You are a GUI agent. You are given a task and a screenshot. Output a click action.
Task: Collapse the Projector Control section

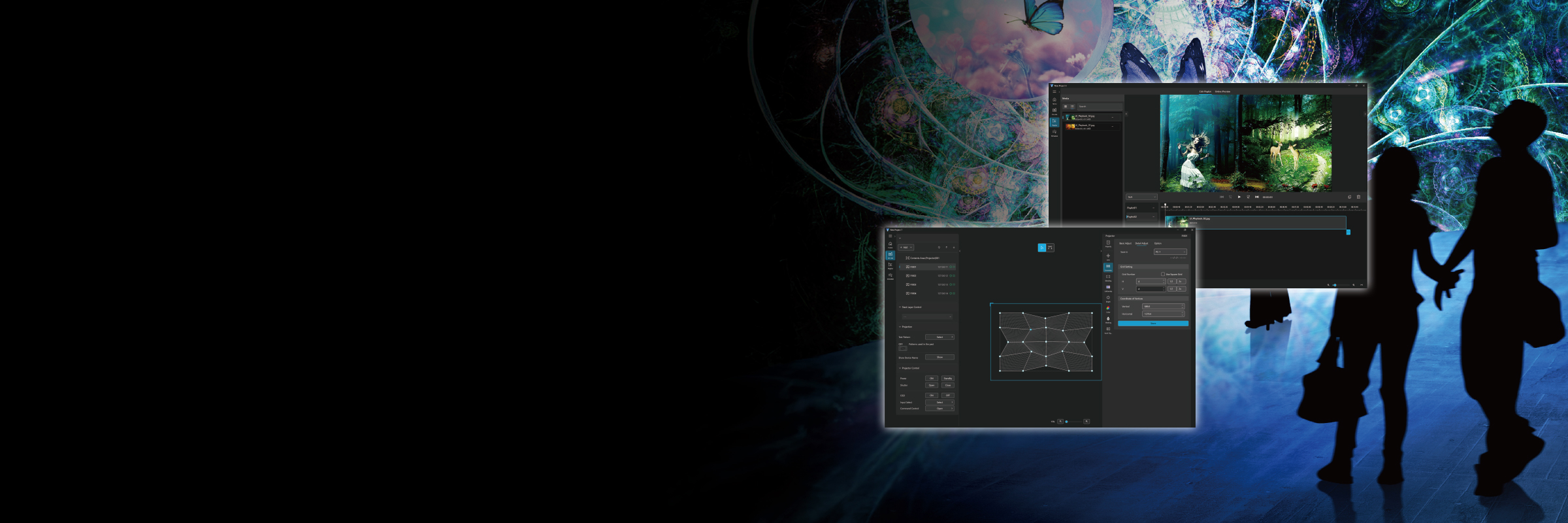tap(900, 368)
